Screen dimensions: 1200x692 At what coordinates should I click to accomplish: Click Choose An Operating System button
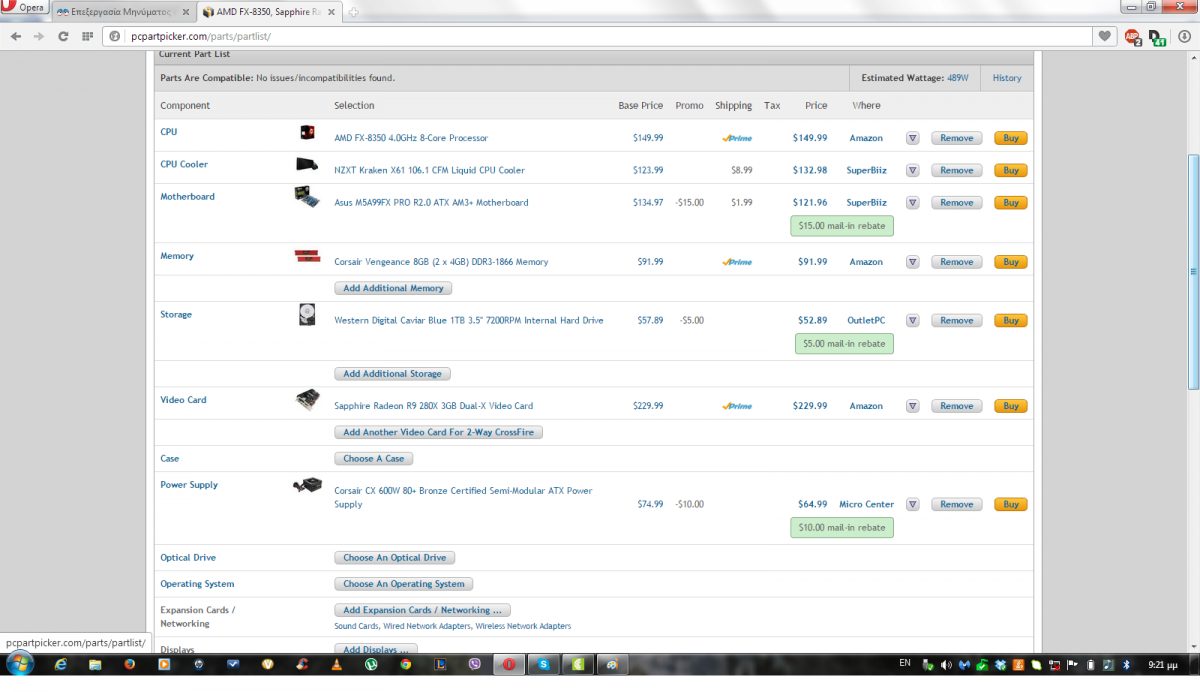point(403,584)
